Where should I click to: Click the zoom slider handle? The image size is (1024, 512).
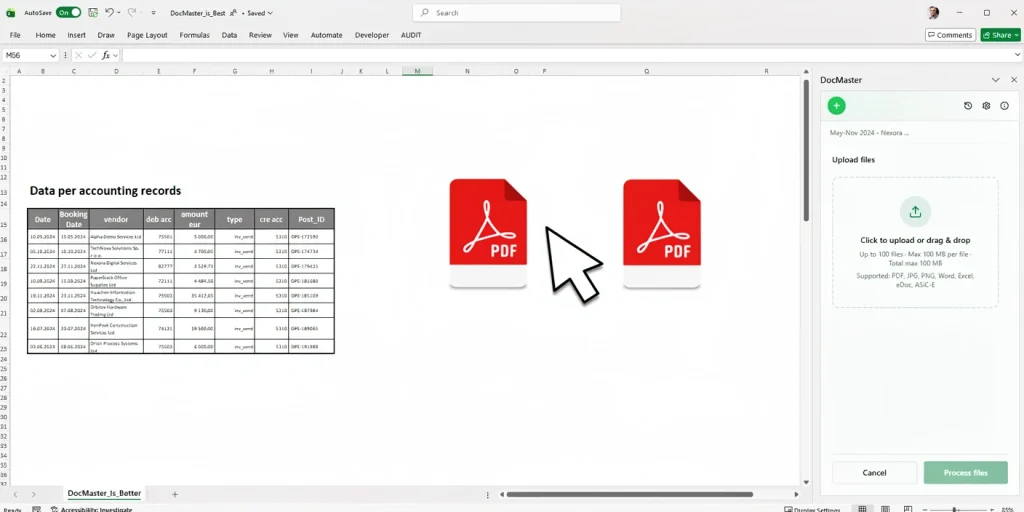955,509
